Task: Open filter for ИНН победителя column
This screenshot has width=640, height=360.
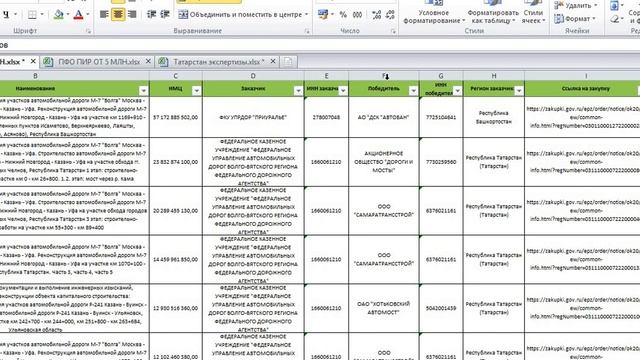Action: tap(458, 91)
